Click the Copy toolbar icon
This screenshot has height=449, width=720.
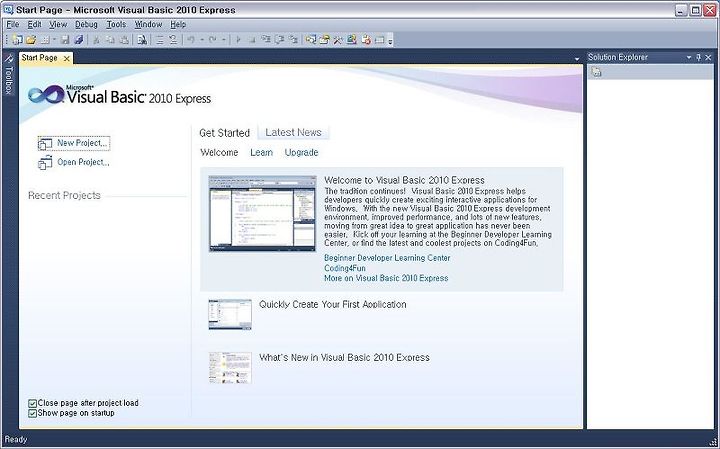point(110,40)
